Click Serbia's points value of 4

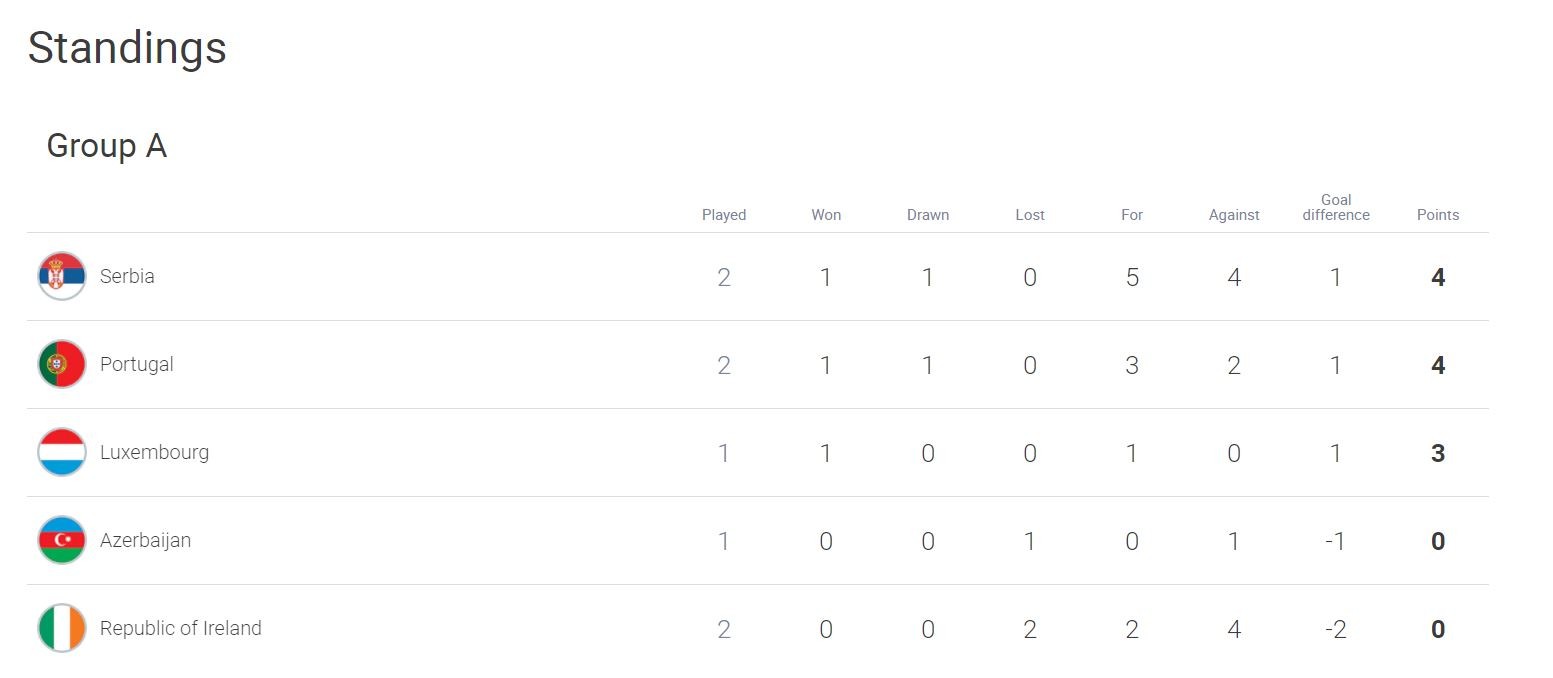1438,277
